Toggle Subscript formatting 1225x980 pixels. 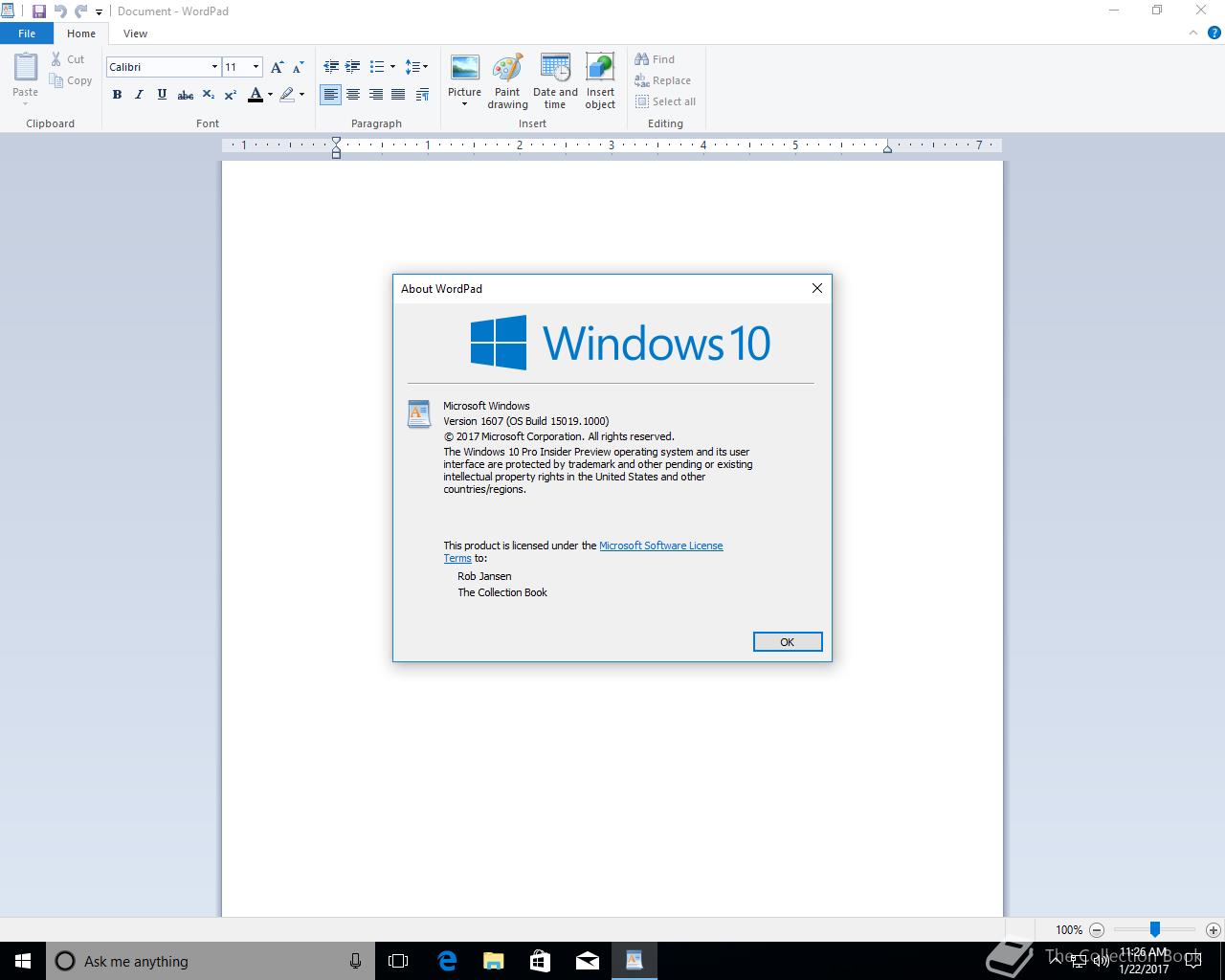(208, 95)
